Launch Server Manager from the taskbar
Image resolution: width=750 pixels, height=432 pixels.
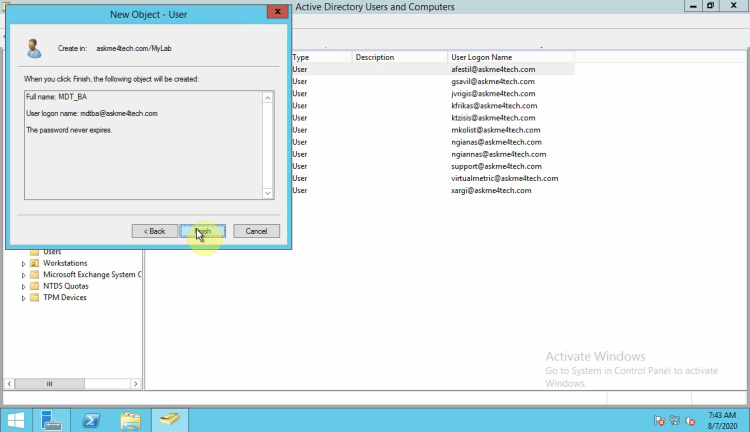tap(52, 419)
